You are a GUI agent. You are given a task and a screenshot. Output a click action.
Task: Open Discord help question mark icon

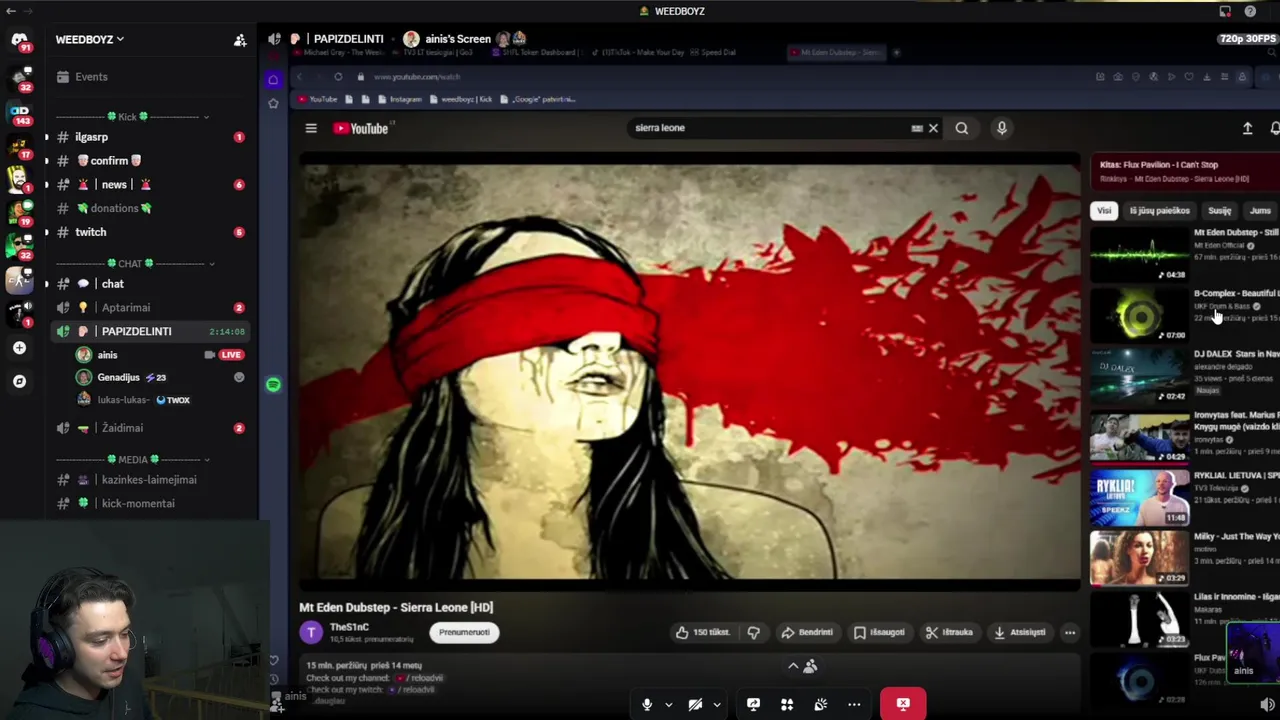pos(1250,11)
